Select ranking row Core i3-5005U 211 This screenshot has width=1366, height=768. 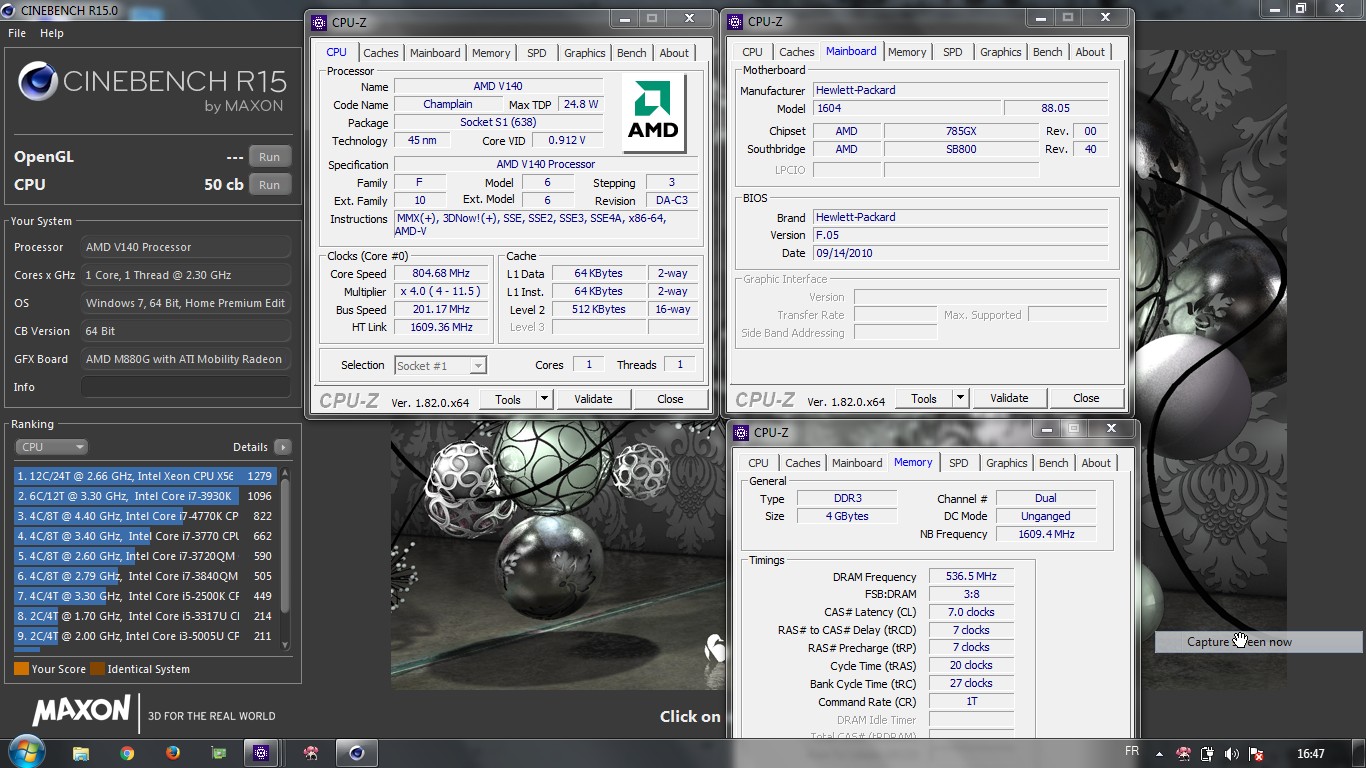(146, 636)
